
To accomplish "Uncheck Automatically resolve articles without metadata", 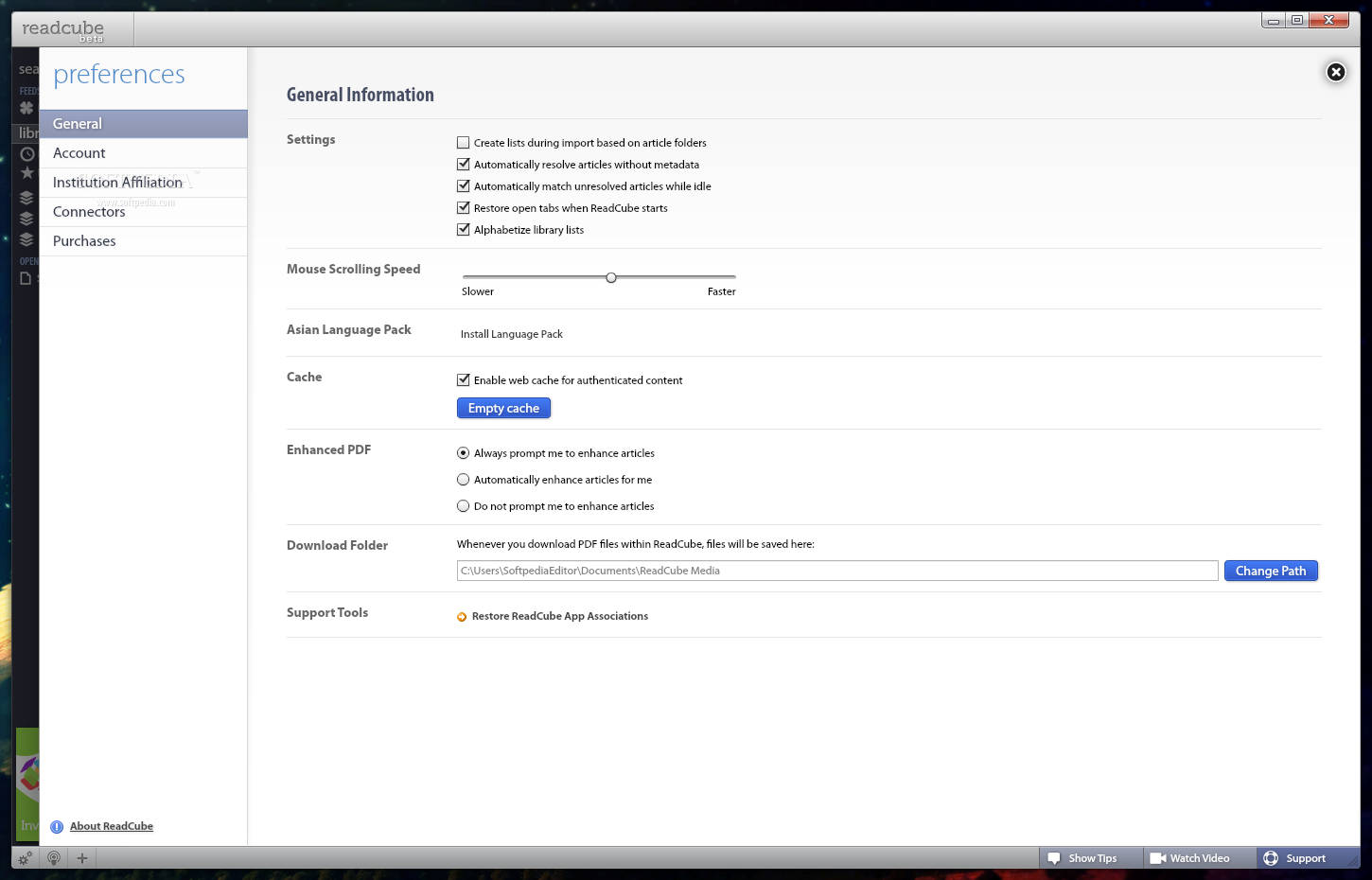I will click(x=463, y=165).
